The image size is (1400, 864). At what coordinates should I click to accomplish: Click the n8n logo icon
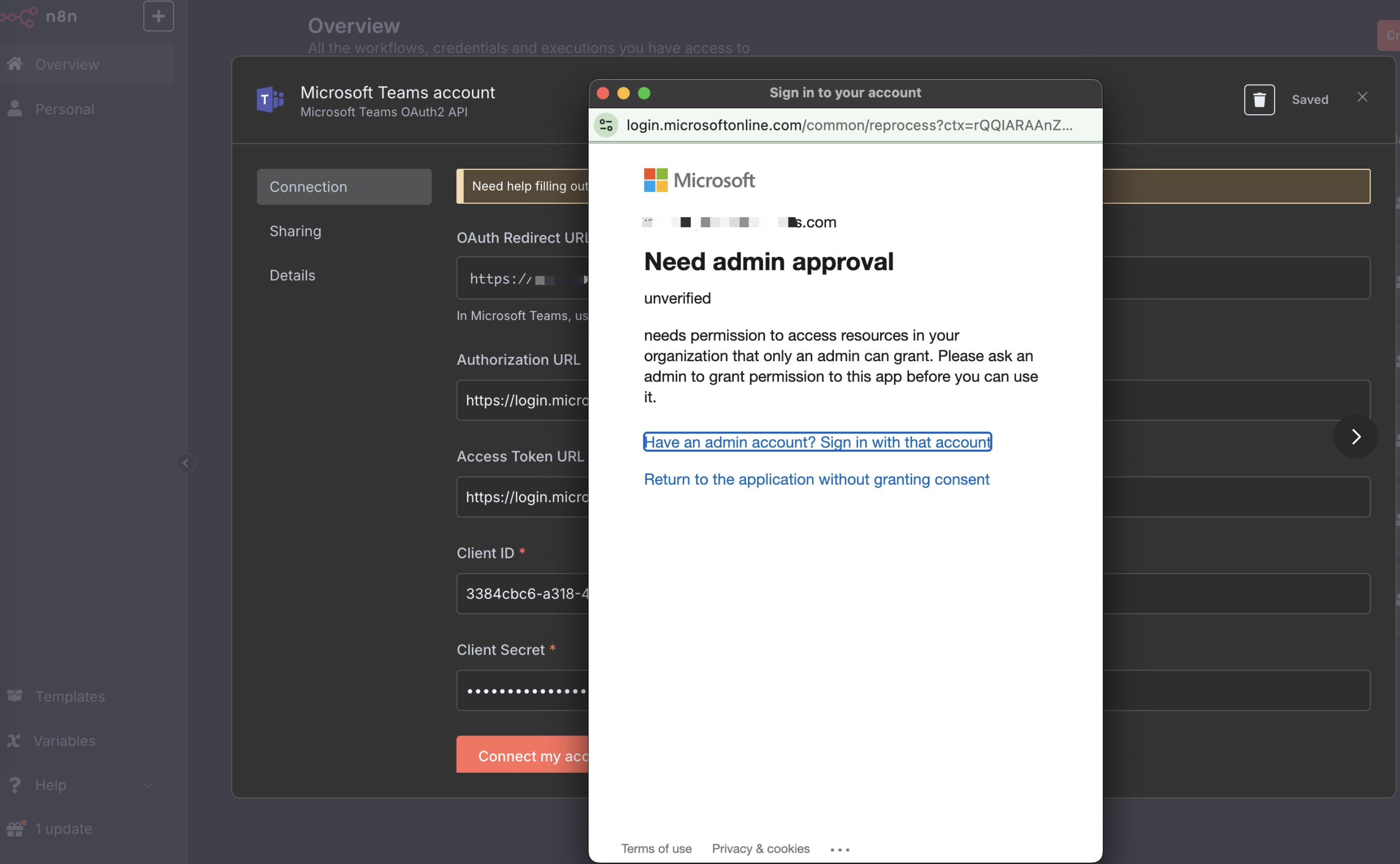[x=19, y=17]
